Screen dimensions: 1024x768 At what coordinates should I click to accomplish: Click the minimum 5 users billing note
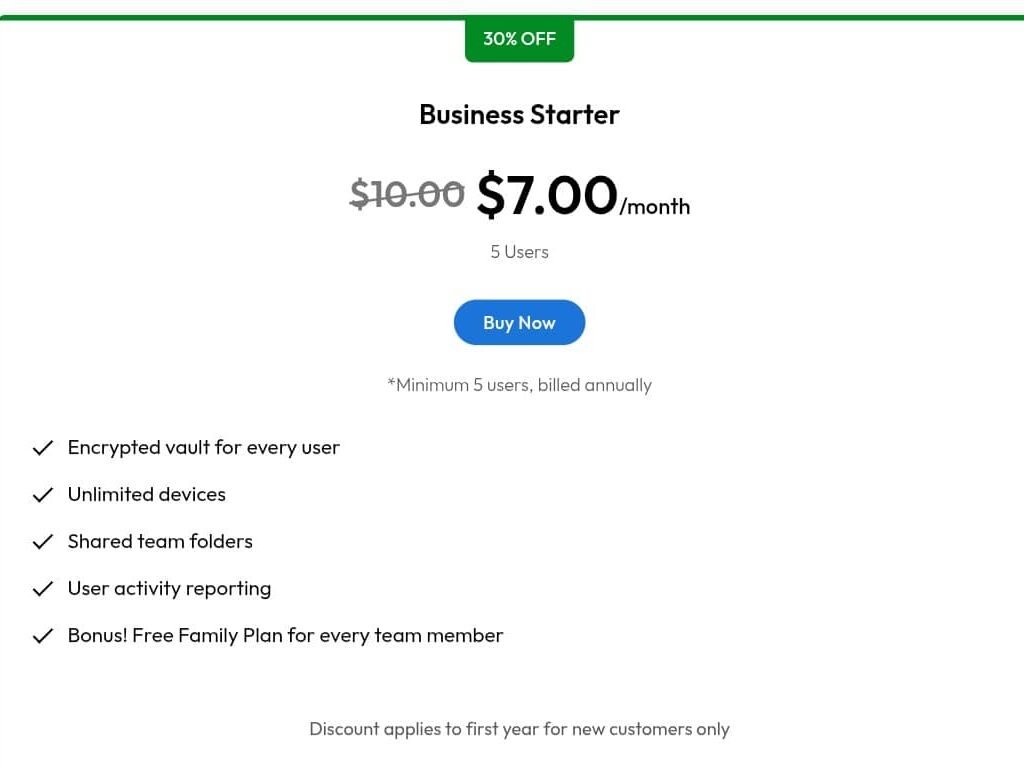[x=519, y=385]
